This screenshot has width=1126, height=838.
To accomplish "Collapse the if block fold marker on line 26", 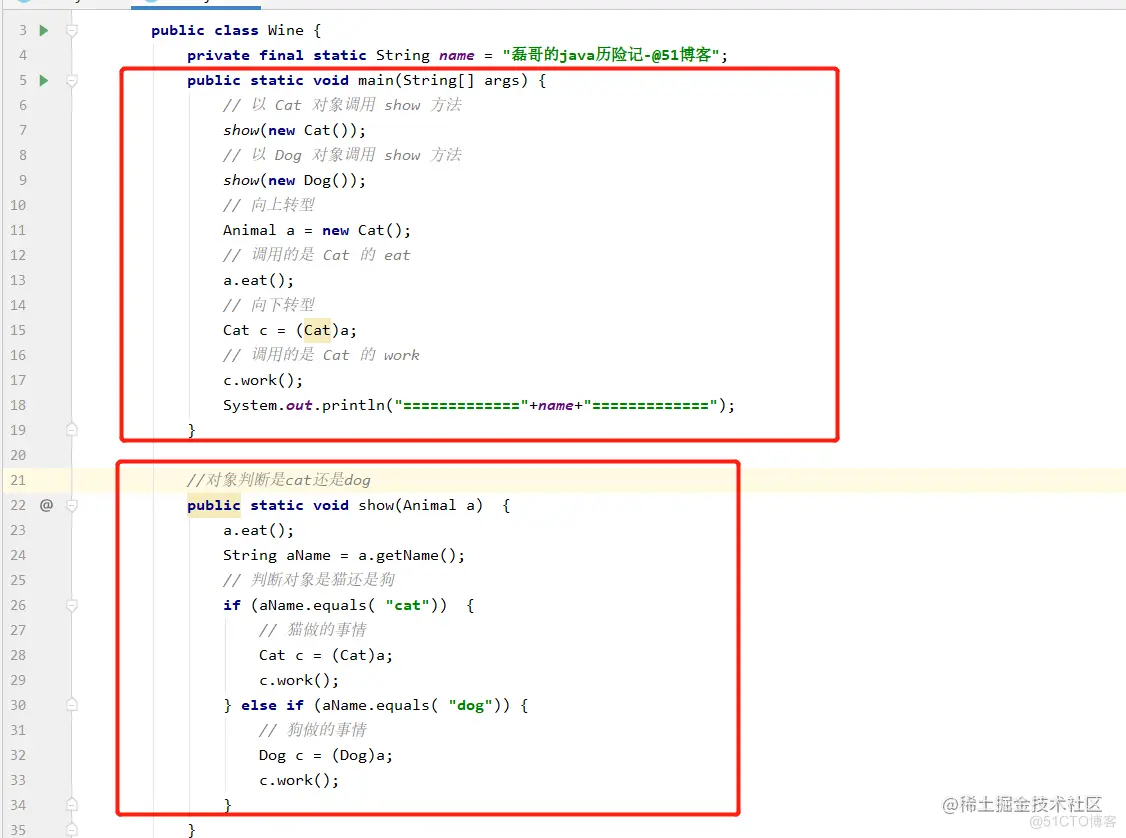I will pyautogui.click(x=72, y=605).
